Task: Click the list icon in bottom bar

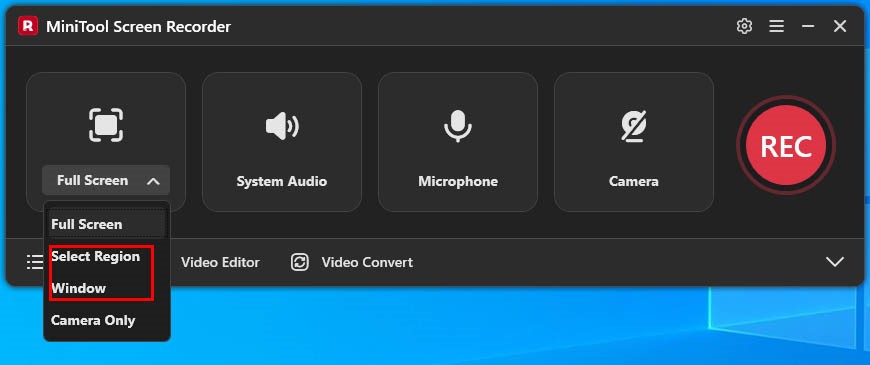Action: 35,262
